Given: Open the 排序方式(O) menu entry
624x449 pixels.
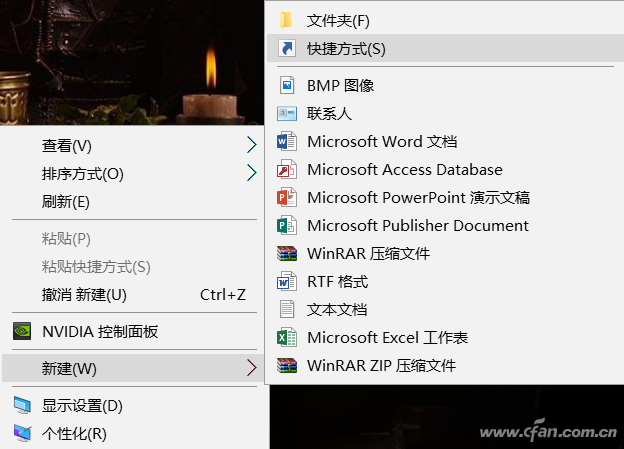Looking at the screenshot, I should tap(133, 174).
